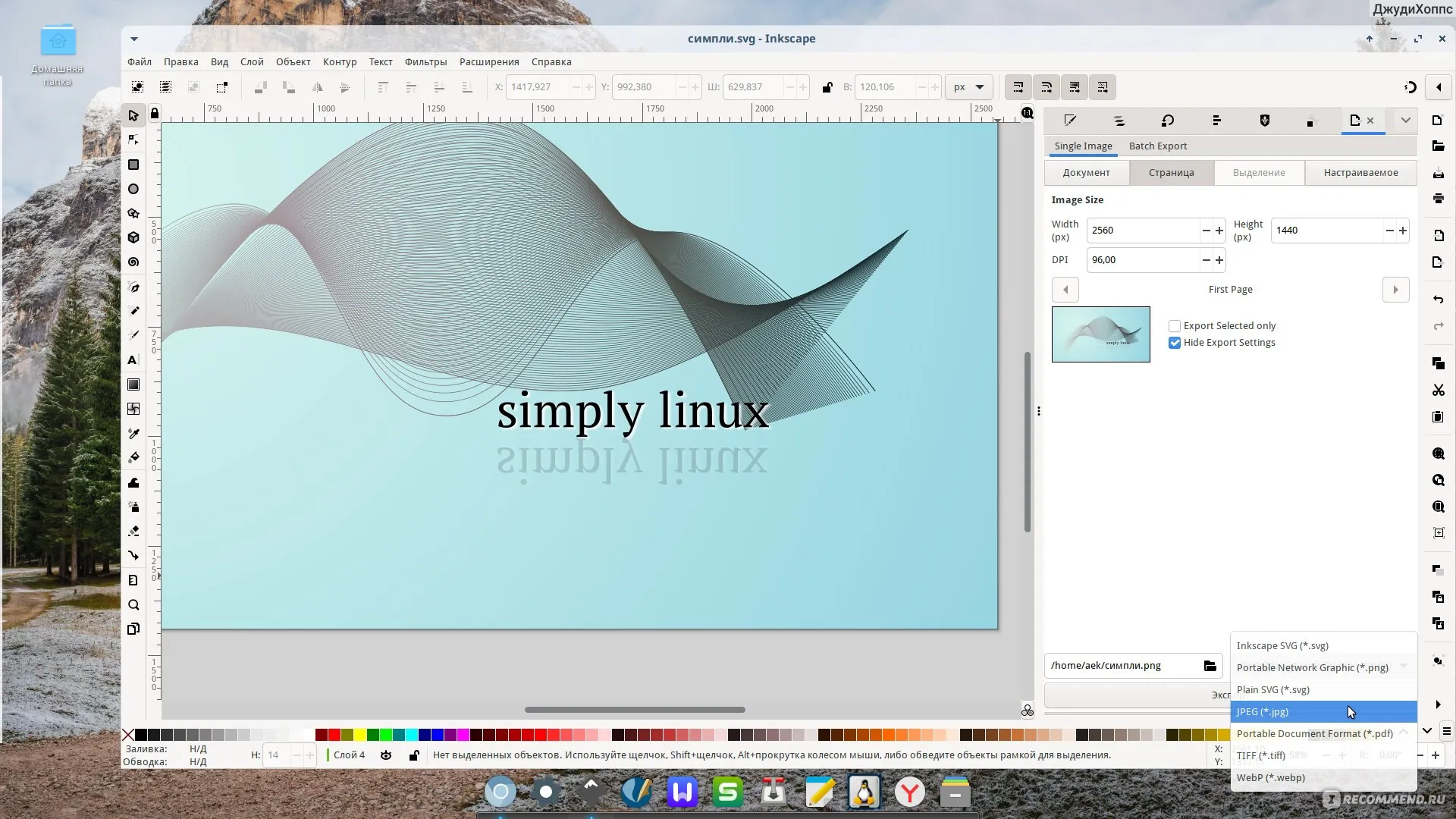Click the Cut scissors icon
1456x819 pixels.
coord(1438,390)
